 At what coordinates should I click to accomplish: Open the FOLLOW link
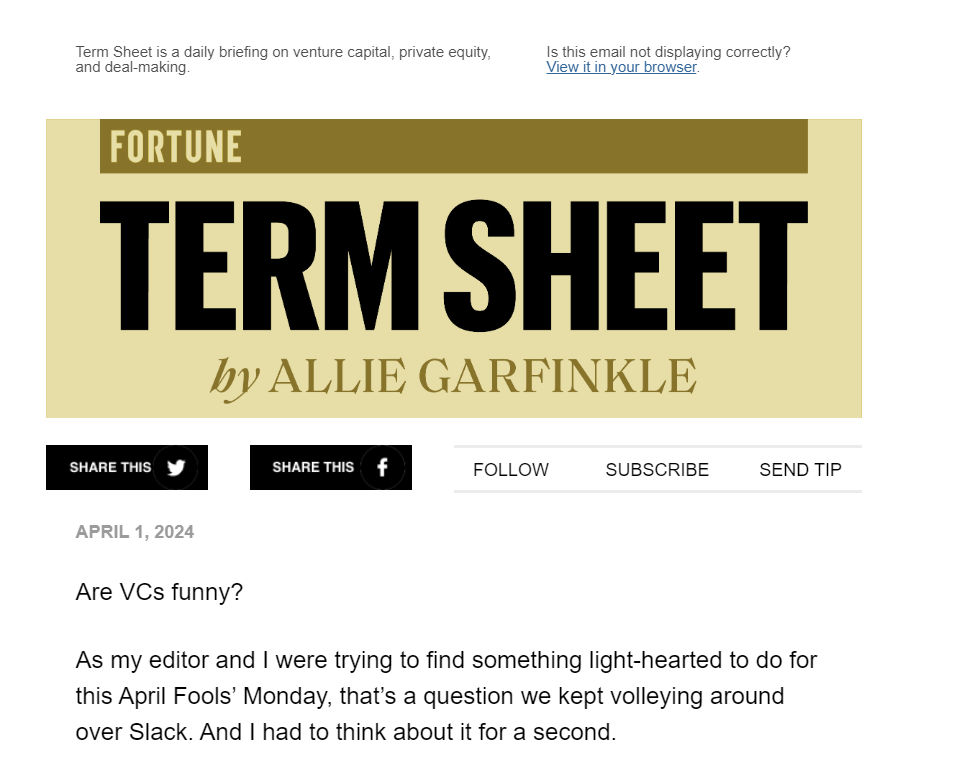[x=511, y=470]
